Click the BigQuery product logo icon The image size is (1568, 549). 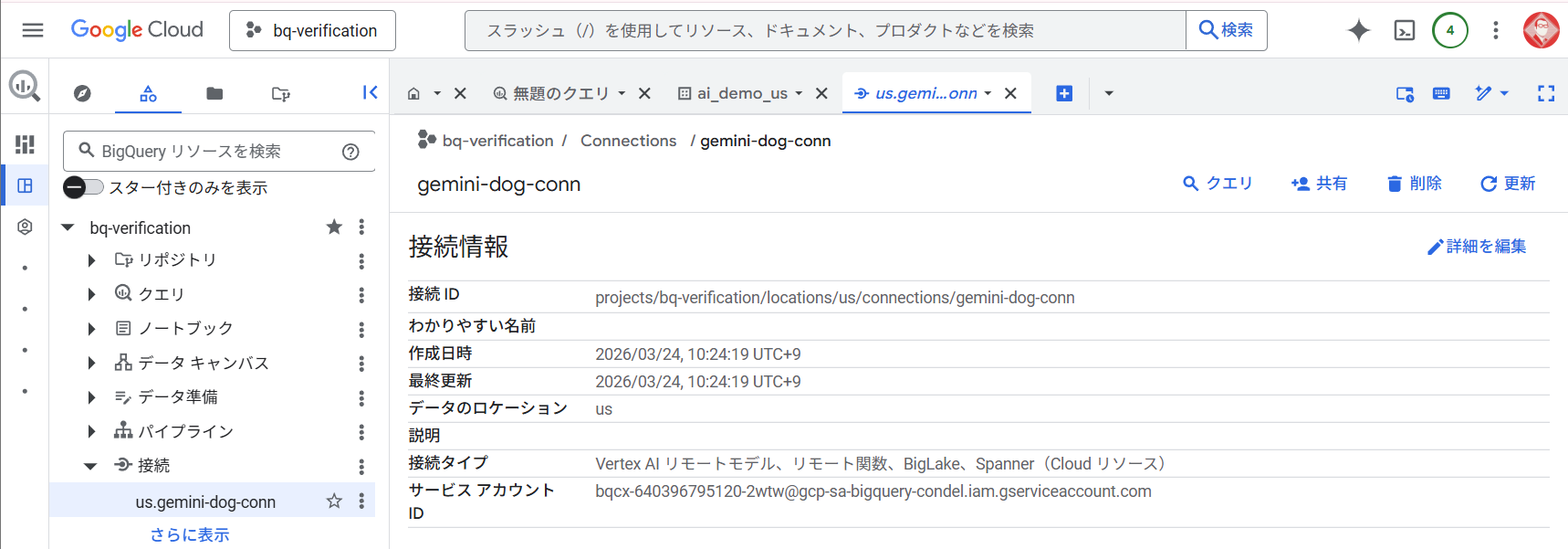pyautogui.click(x=25, y=86)
